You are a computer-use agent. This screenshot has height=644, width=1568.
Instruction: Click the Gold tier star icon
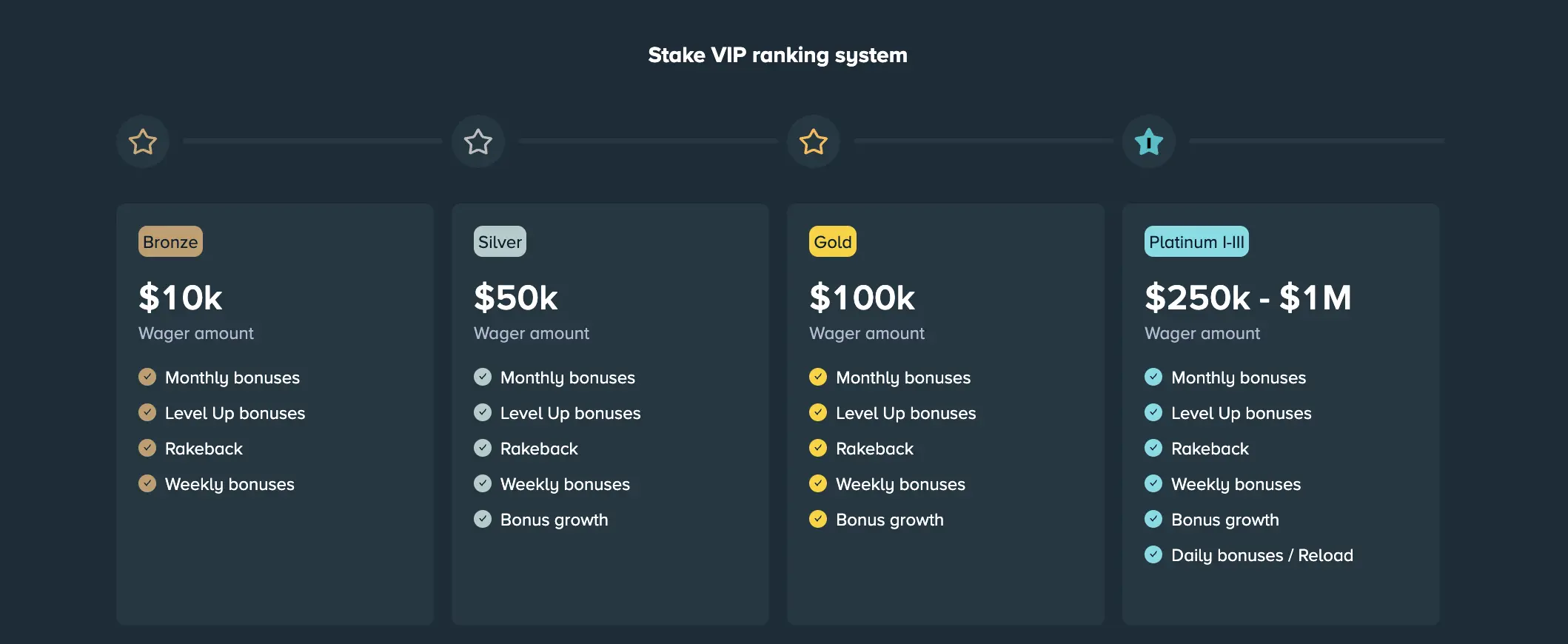tap(814, 141)
